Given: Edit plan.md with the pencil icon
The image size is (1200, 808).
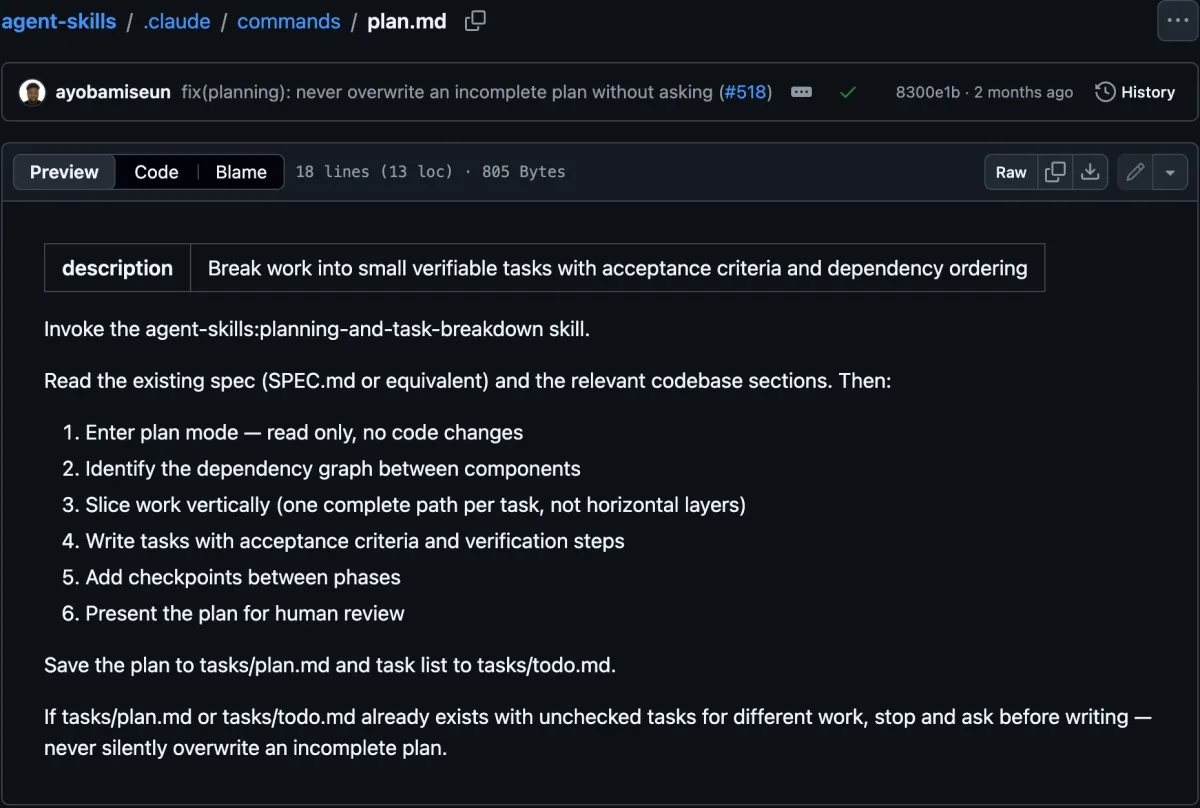Looking at the screenshot, I should click(x=1135, y=172).
